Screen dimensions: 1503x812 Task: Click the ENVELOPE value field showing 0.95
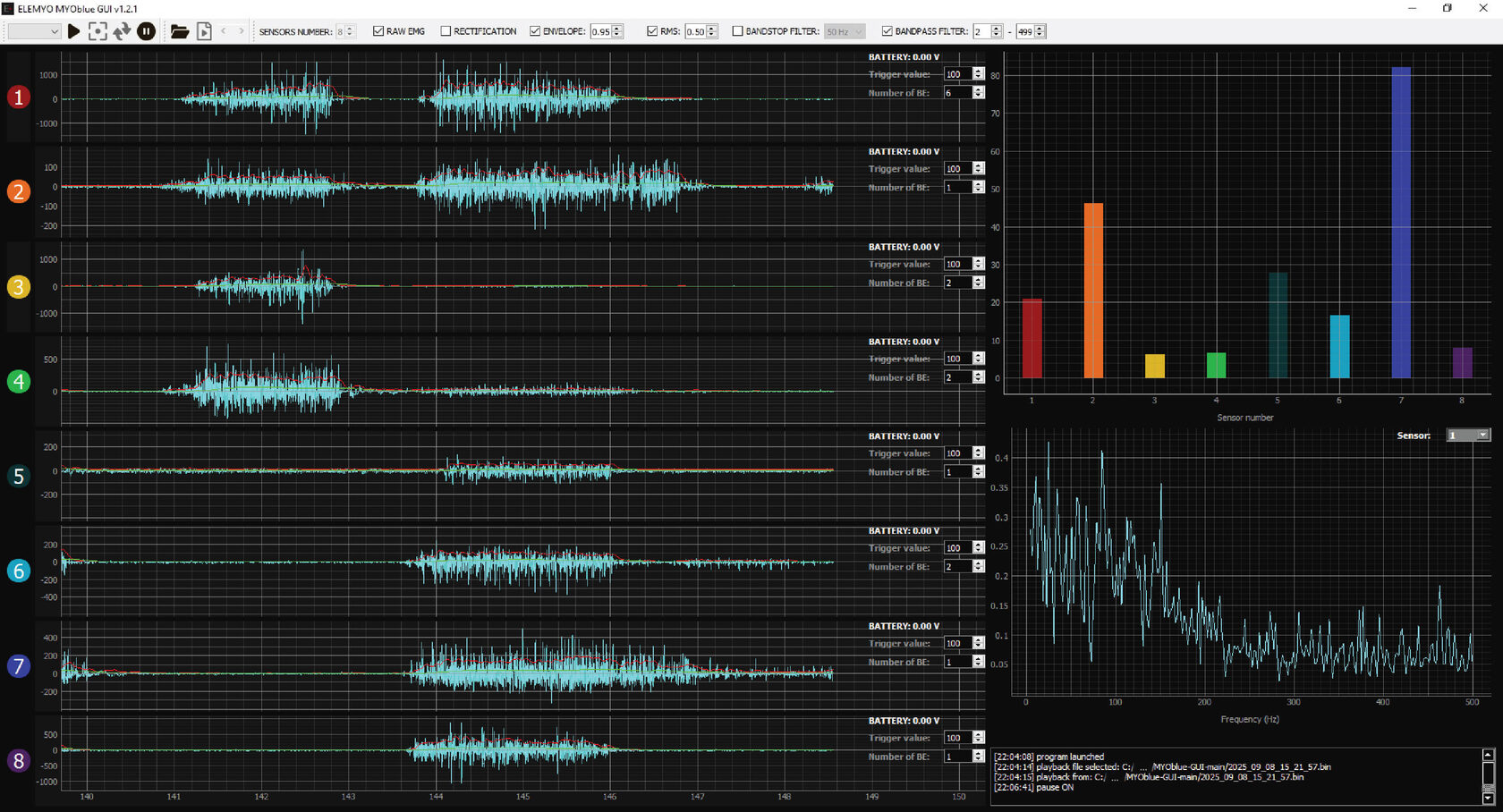coord(600,32)
